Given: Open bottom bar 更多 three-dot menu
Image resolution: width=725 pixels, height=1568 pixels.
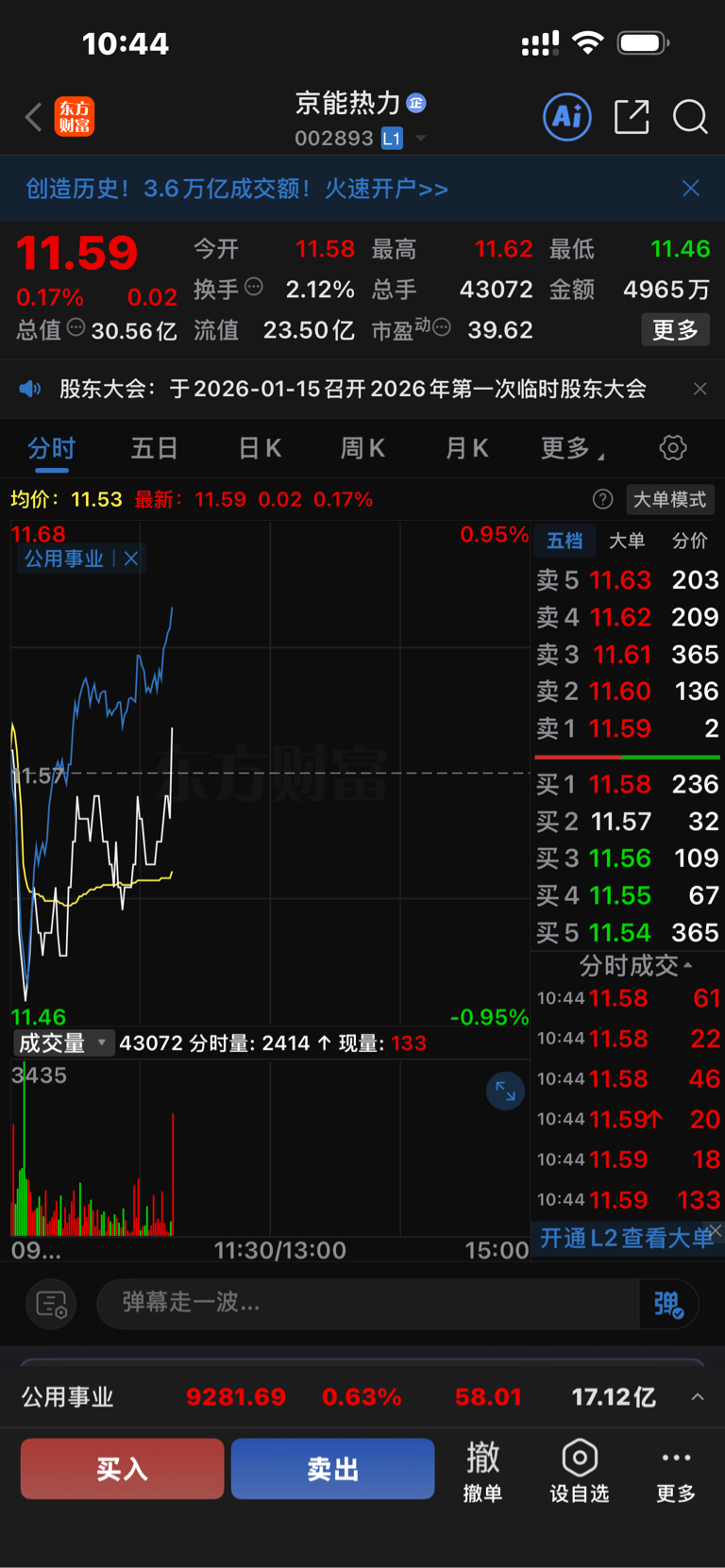Looking at the screenshot, I should pos(676,1471).
